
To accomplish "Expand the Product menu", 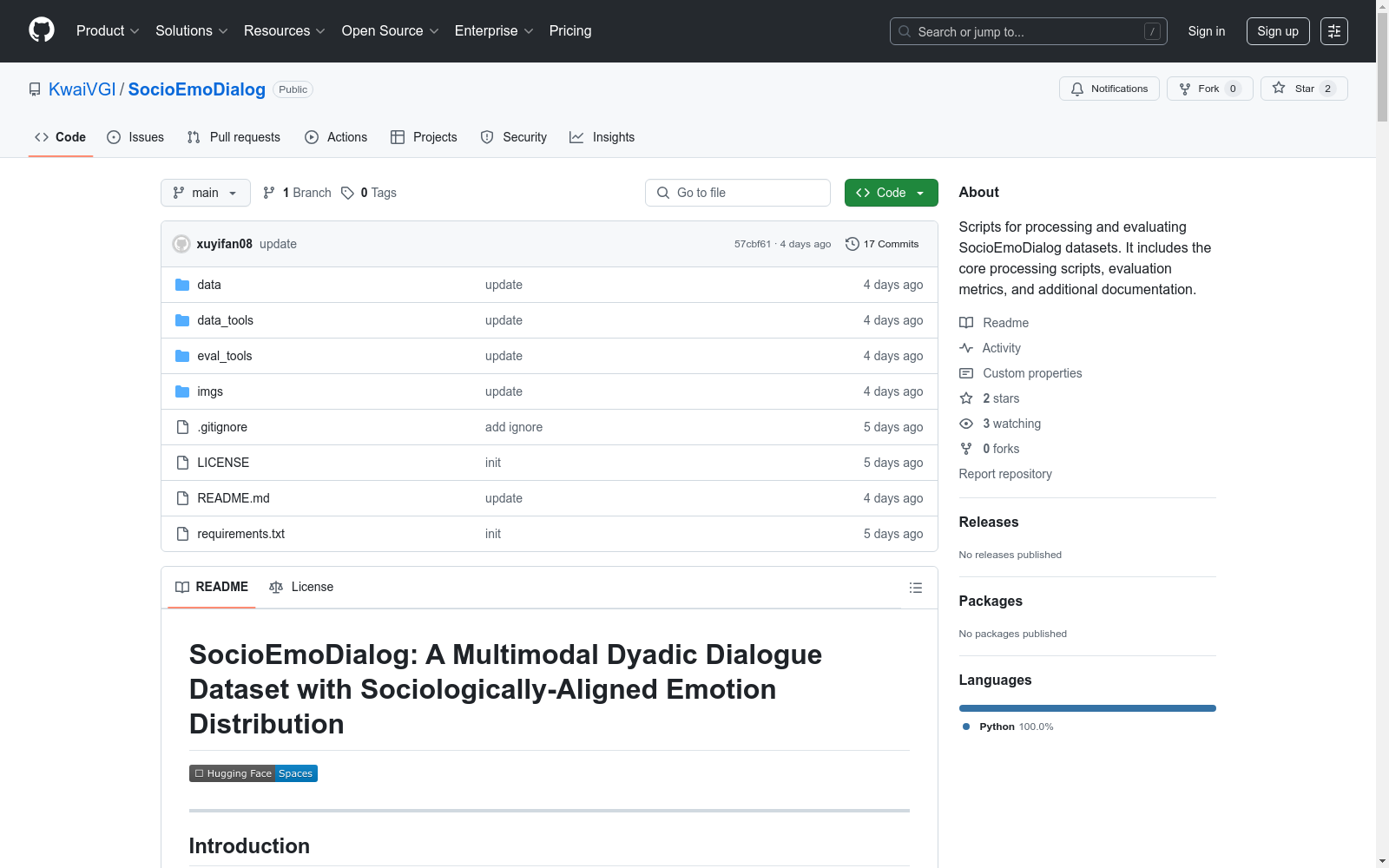I will (x=108, y=31).
